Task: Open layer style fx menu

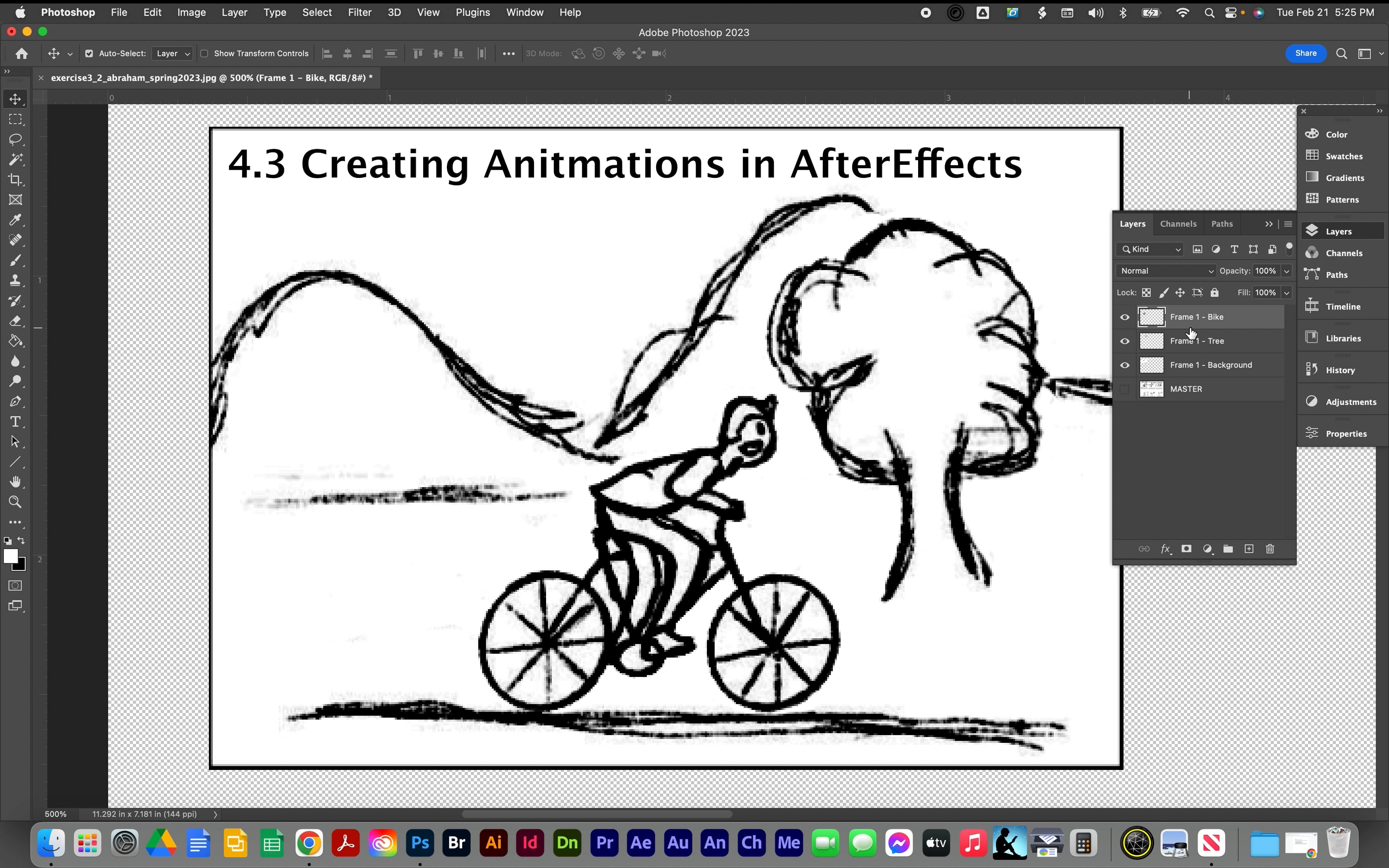Action: (x=1166, y=549)
